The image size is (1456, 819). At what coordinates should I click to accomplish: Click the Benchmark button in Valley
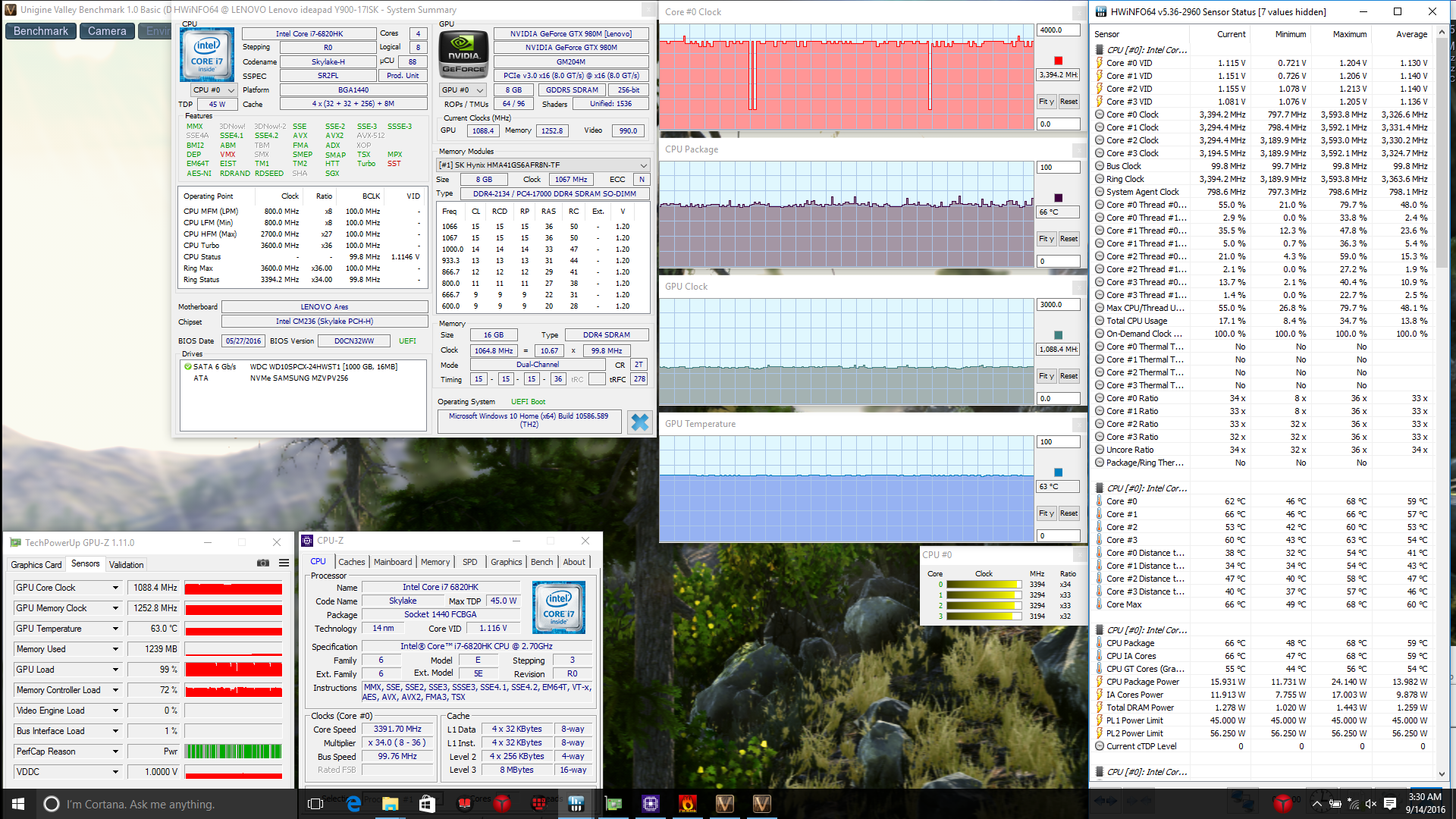[x=41, y=31]
